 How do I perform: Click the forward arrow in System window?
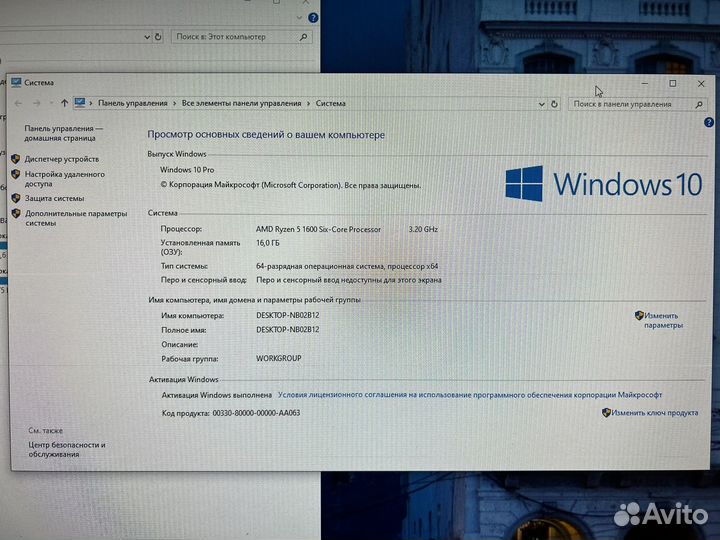tap(36, 103)
